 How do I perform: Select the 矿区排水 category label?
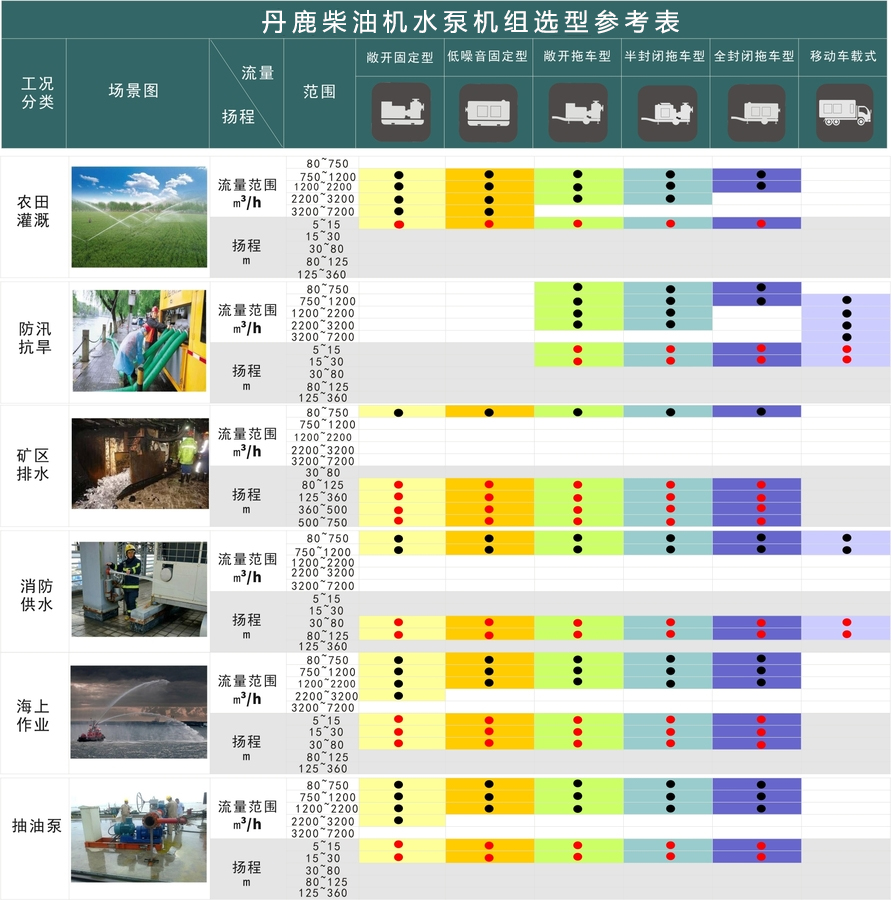pos(33,464)
